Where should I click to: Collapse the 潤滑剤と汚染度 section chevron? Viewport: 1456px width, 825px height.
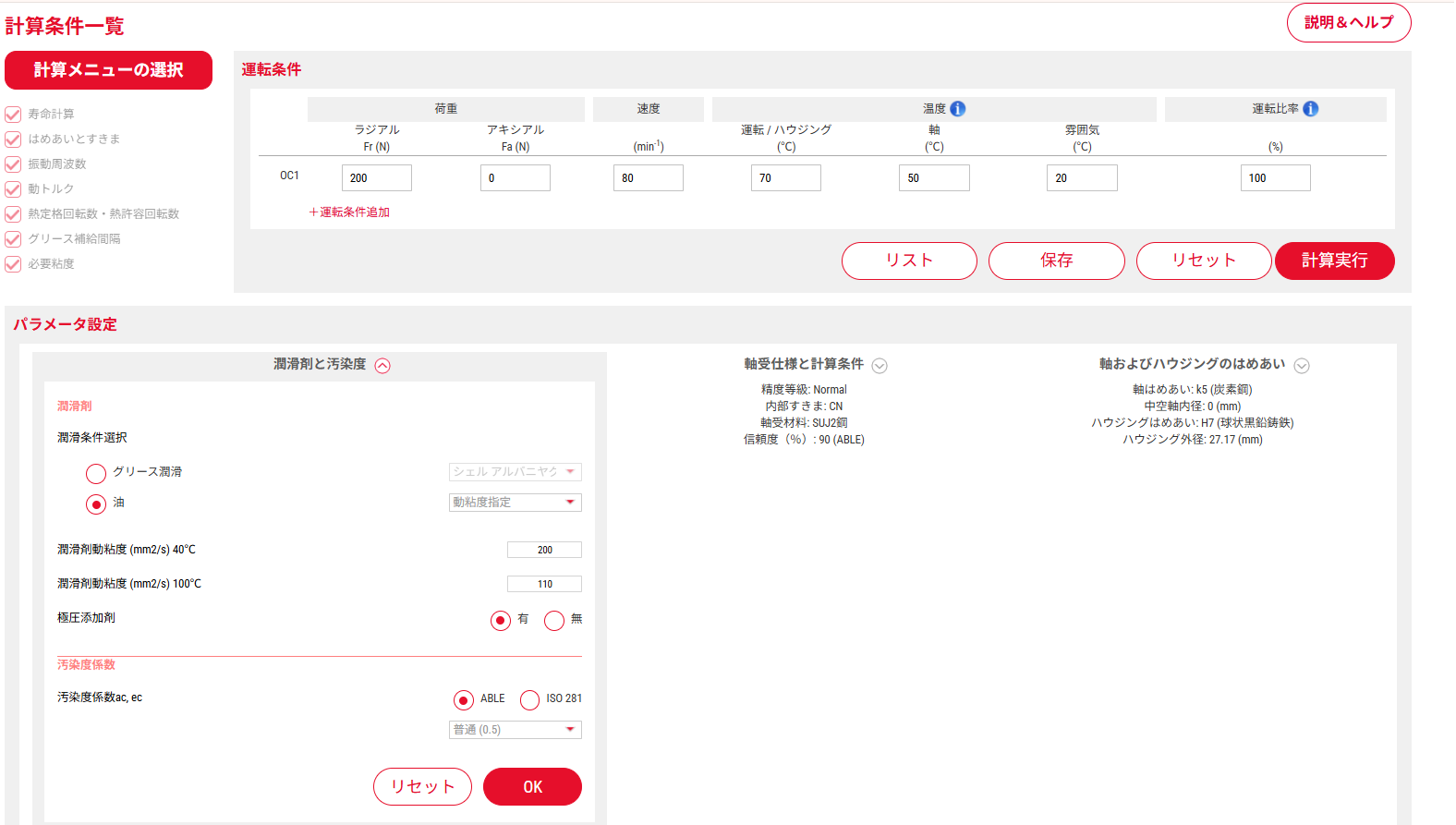382,366
